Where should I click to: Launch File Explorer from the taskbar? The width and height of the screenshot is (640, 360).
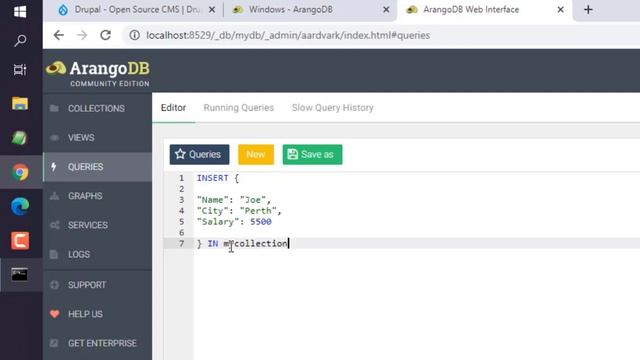coord(20,103)
